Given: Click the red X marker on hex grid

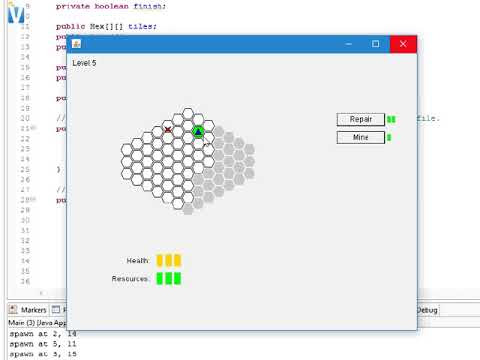Looking at the screenshot, I should pyautogui.click(x=168, y=129).
